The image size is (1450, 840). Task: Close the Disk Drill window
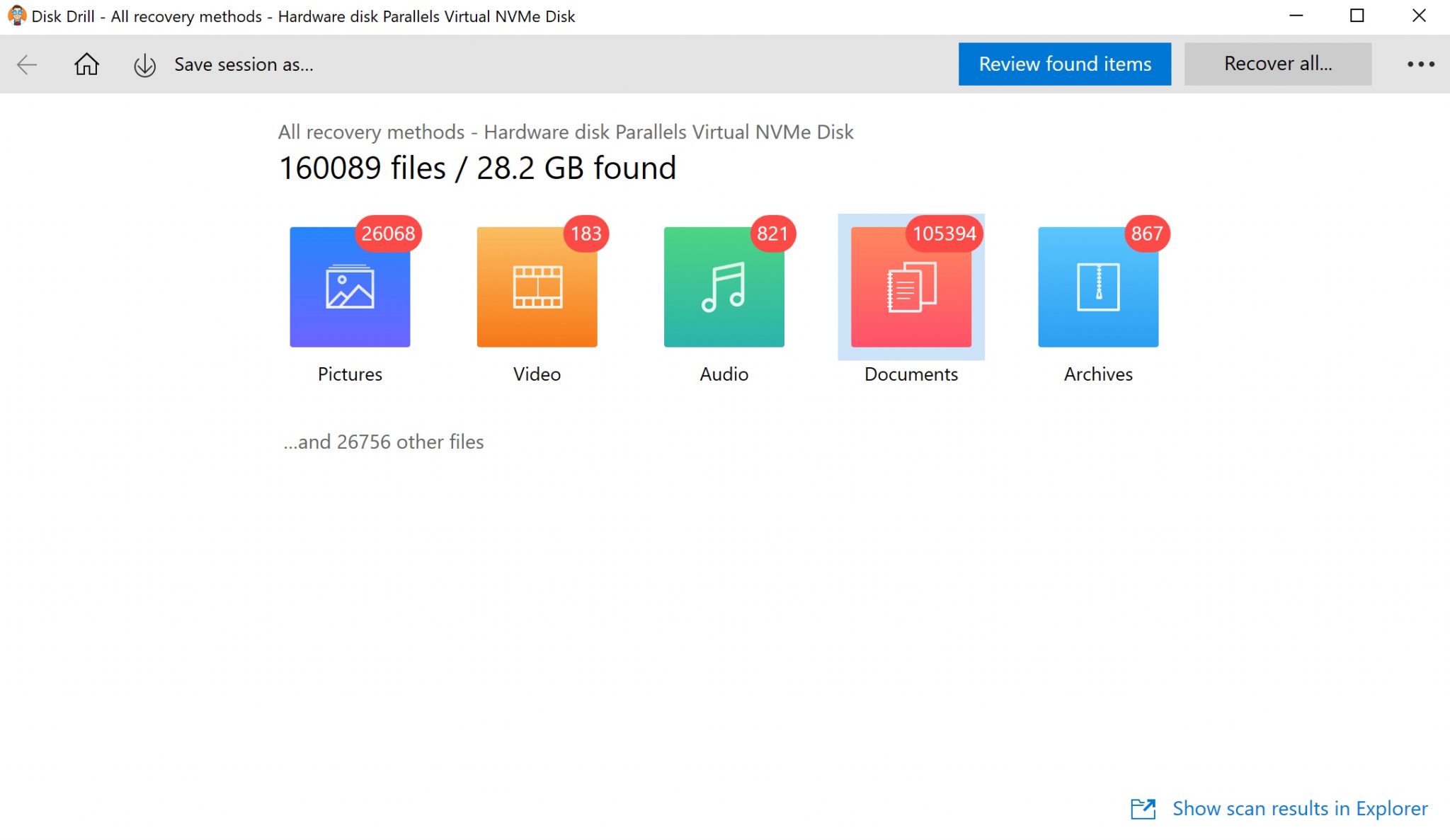(1419, 16)
